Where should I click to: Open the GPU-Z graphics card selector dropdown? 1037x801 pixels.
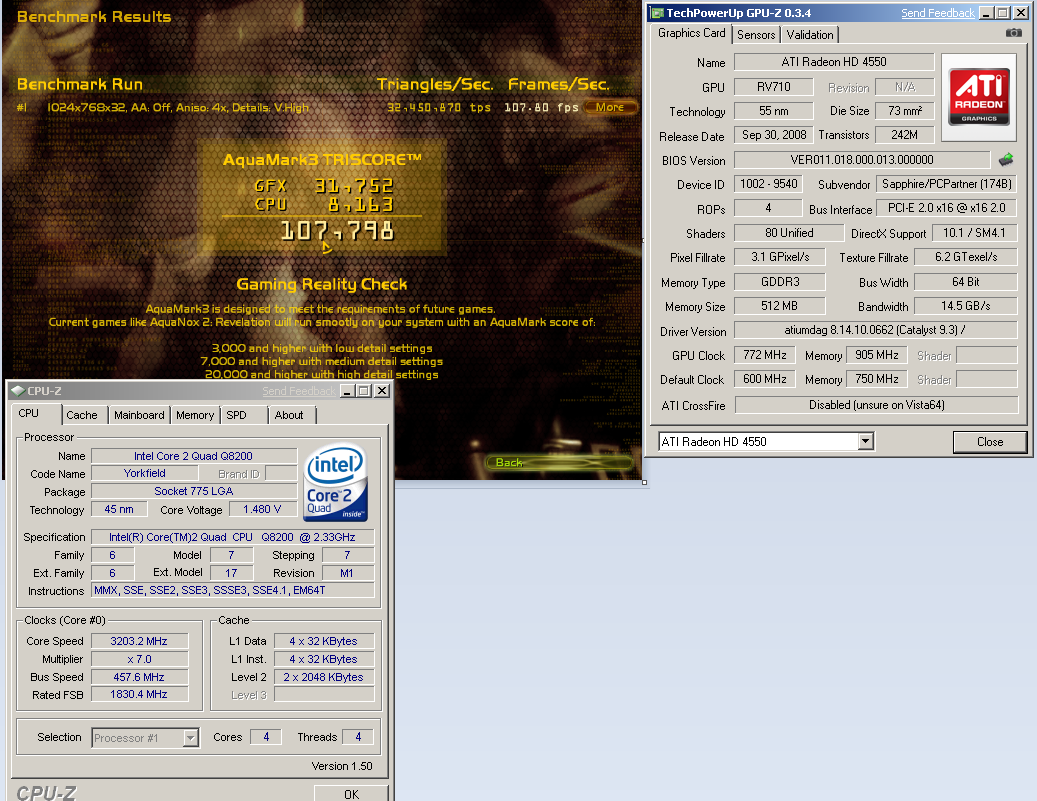[x=865, y=441]
